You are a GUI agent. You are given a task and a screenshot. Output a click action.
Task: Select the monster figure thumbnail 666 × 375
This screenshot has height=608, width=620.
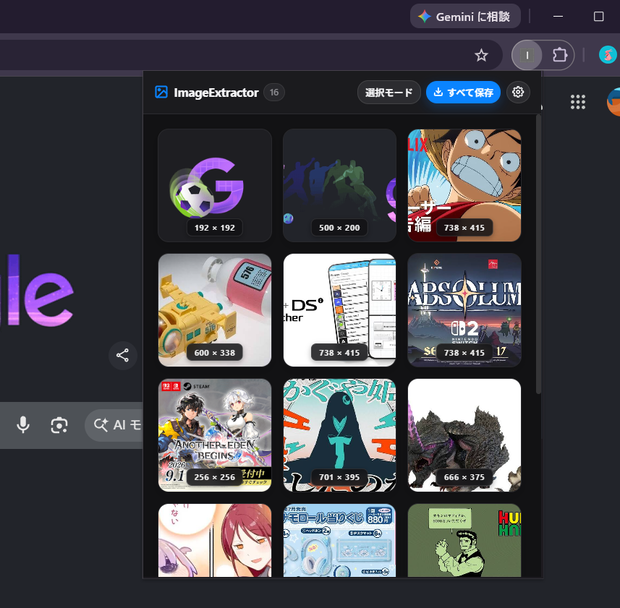(x=464, y=435)
